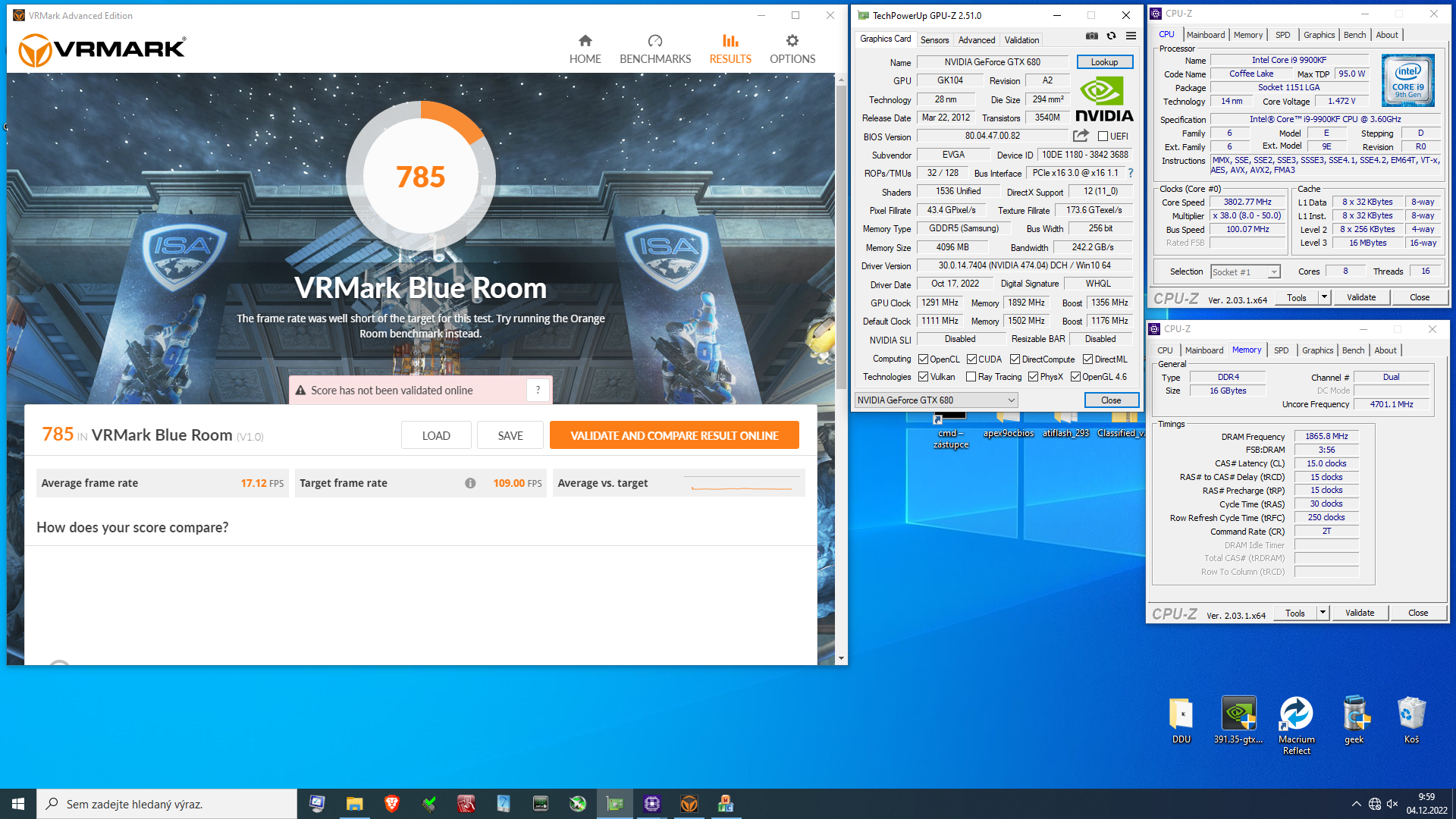Toggle the OpenGL 4.6 checkbox
1456x819 pixels.
1075,377
